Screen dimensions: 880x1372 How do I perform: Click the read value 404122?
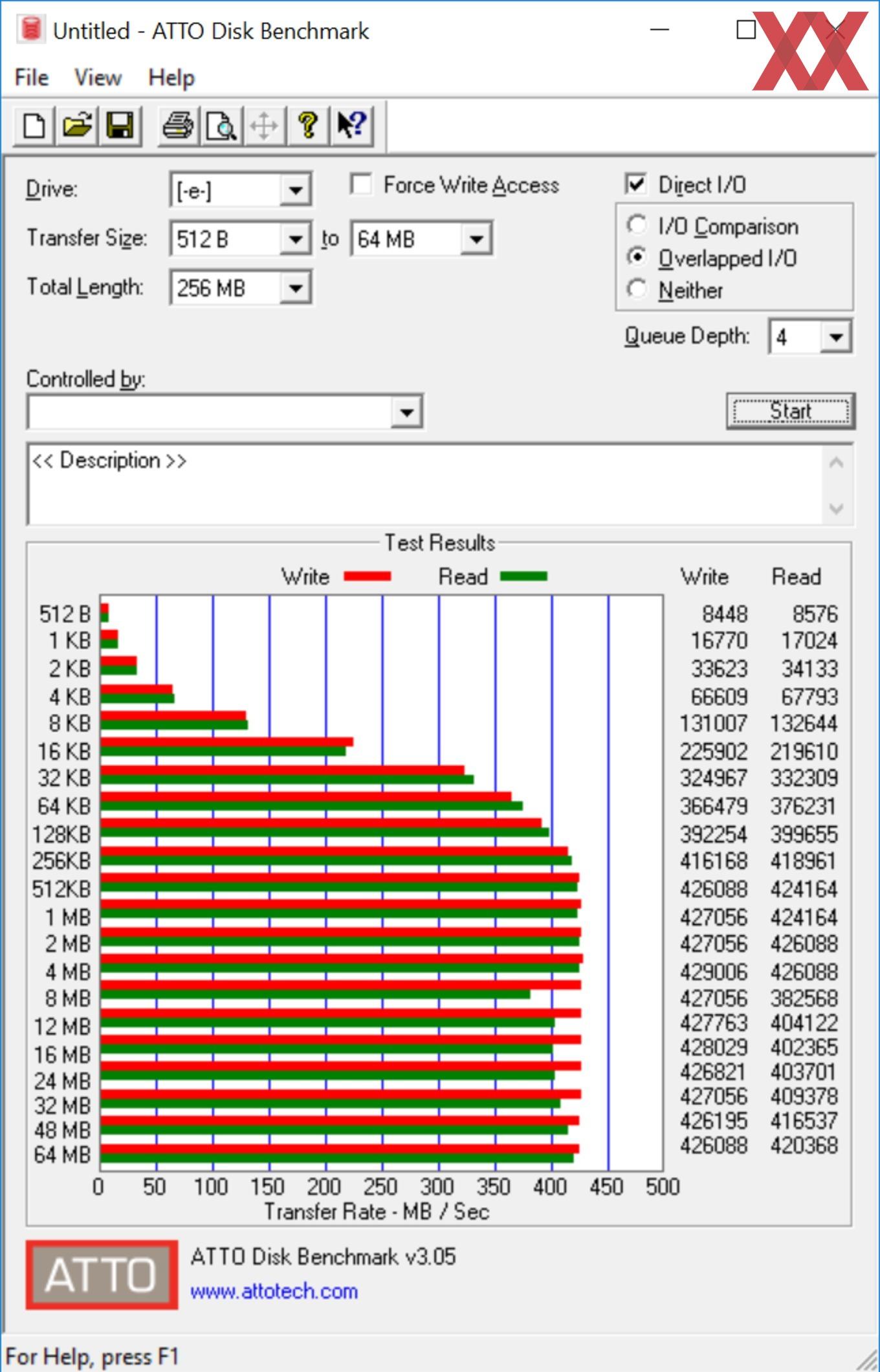[804, 1023]
